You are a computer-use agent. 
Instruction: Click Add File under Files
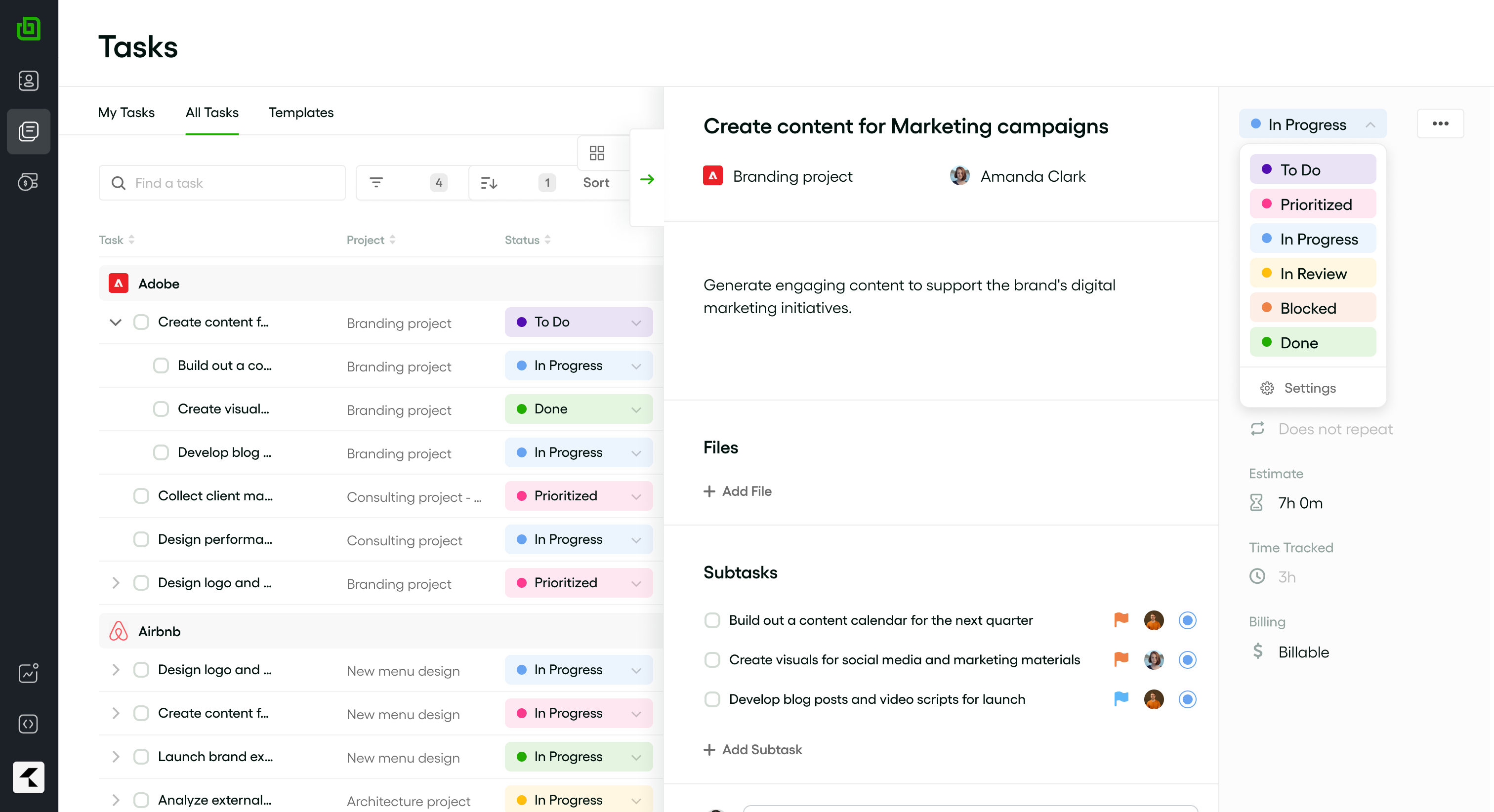(x=737, y=491)
